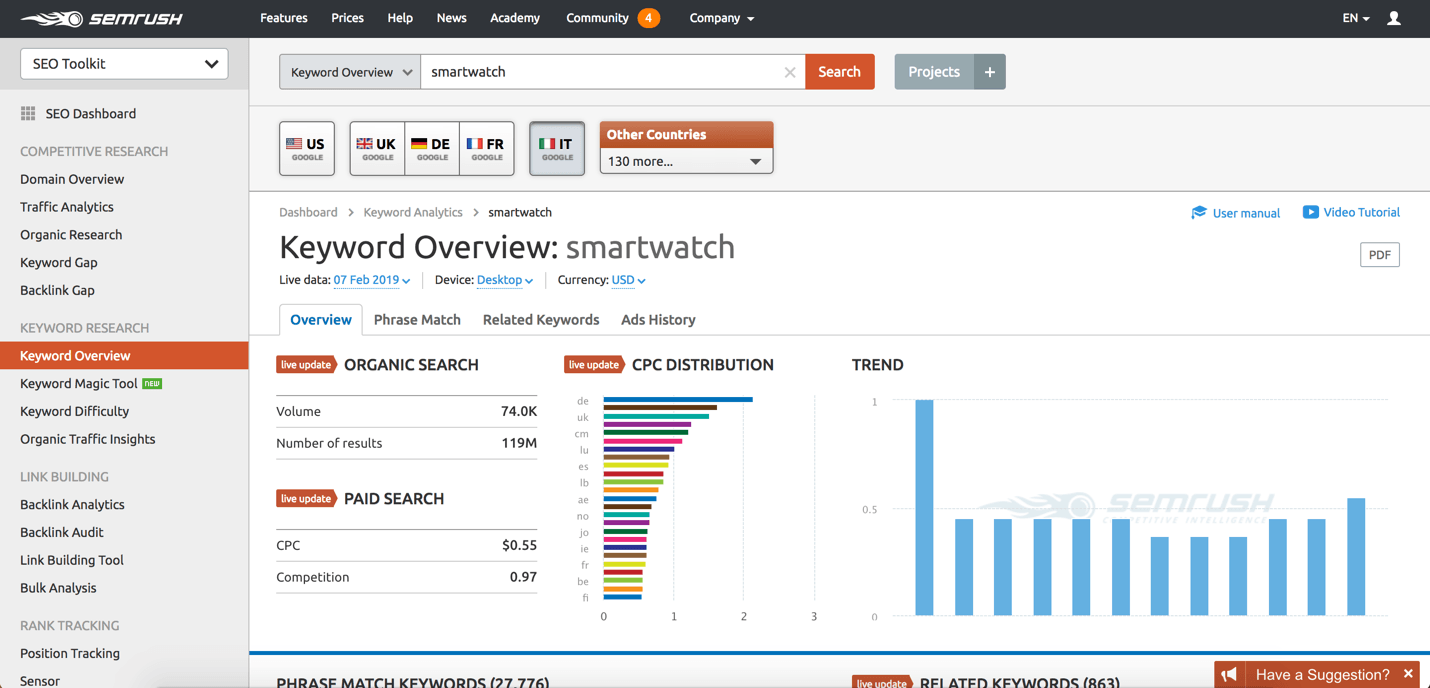Select the IT Google database
The image size is (1430, 688).
click(556, 148)
